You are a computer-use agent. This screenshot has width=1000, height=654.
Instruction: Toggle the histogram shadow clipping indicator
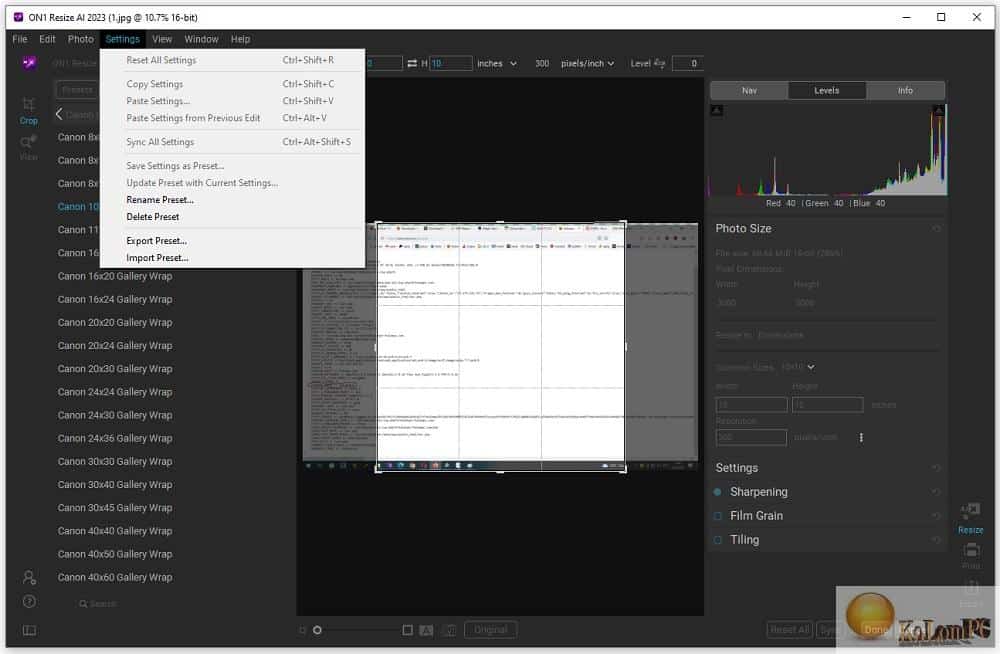[x=717, y=110]
